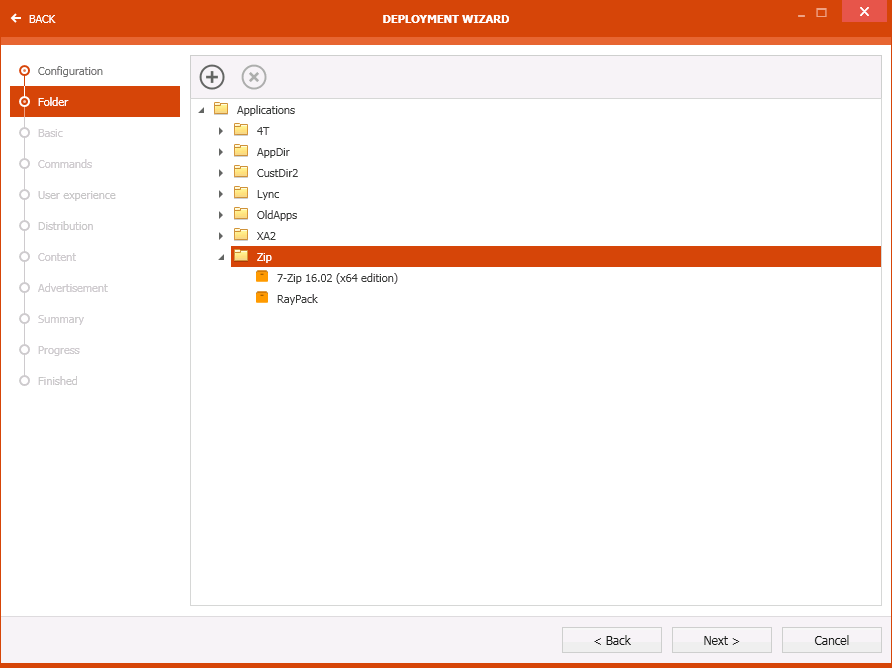Screen dimensions: 892x668
Task: Click the AppDir folder icon
Action: pyautogui.click(x=240, y=151)
